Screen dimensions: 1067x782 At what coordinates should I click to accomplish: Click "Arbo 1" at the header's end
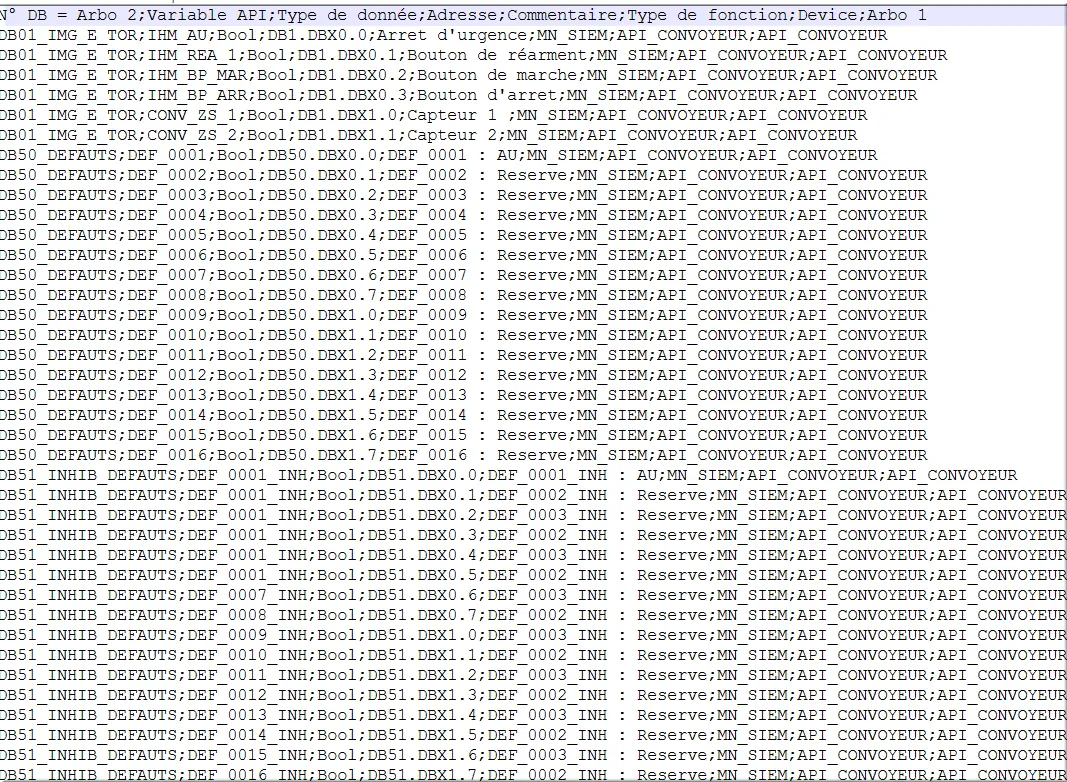898,15
